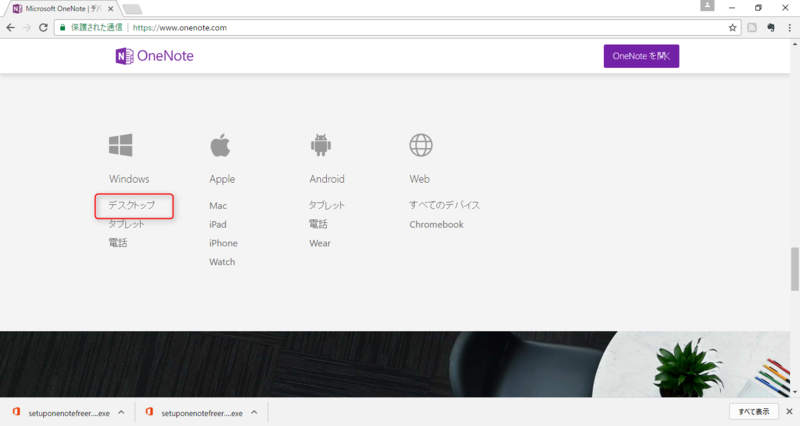The image size is (800, 426).
Task: Open the Apple Watch link
Action: pyautogui.click(x=222, y=262)
